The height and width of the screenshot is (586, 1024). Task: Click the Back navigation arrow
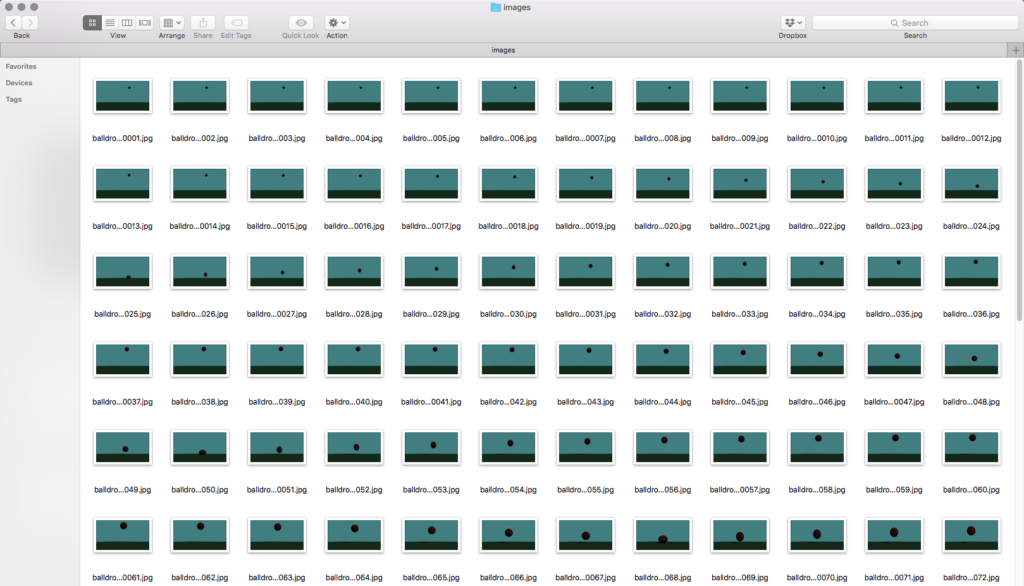point(13,22)
